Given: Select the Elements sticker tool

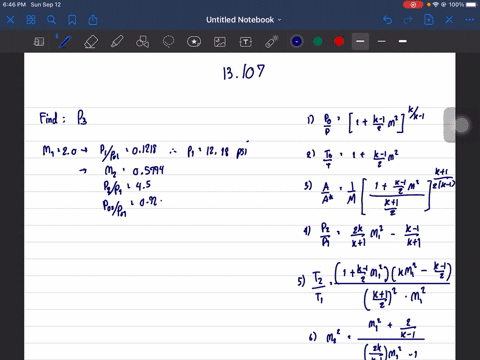Looking at the screenshot, I should [x=194, y=42].
